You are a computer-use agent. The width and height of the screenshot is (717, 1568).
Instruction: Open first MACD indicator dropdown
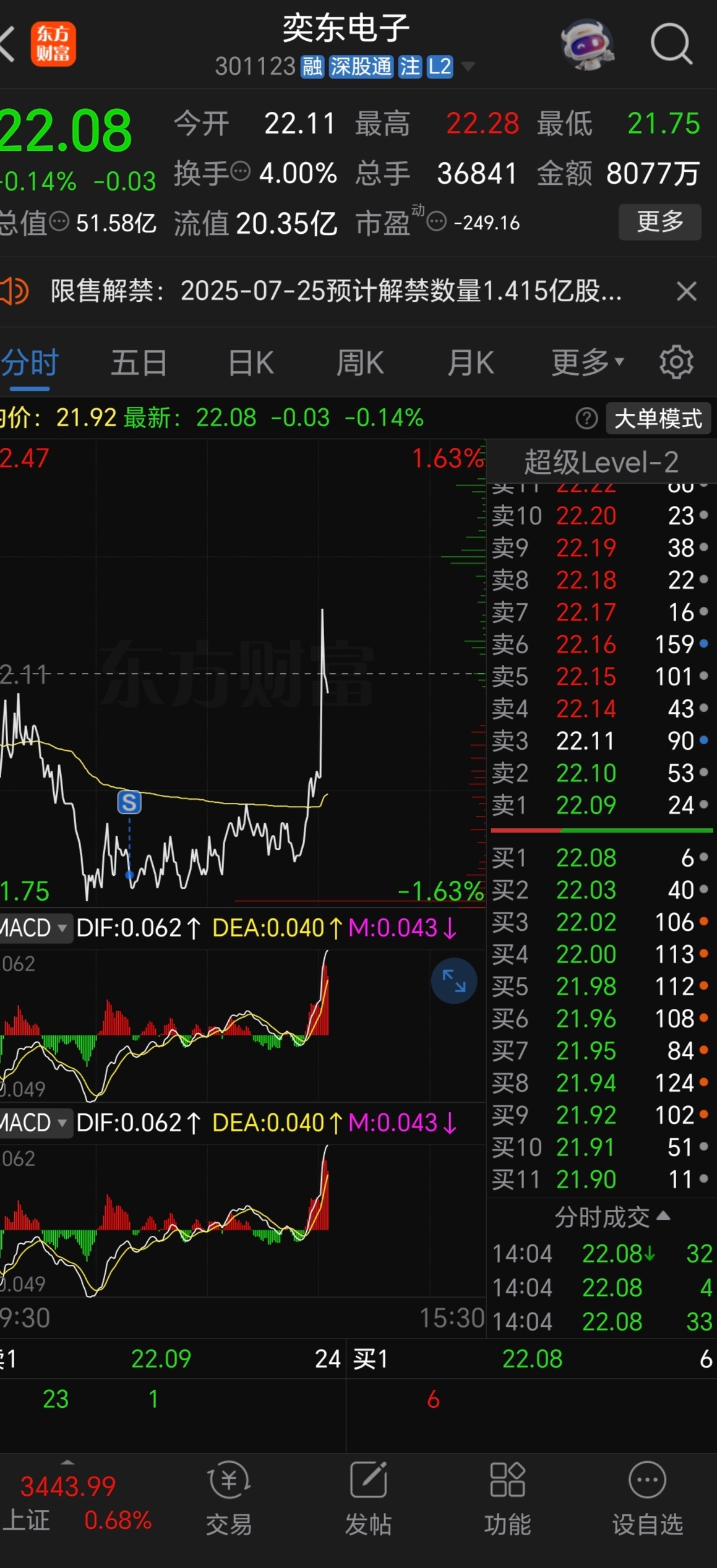(x=35, y=928)
